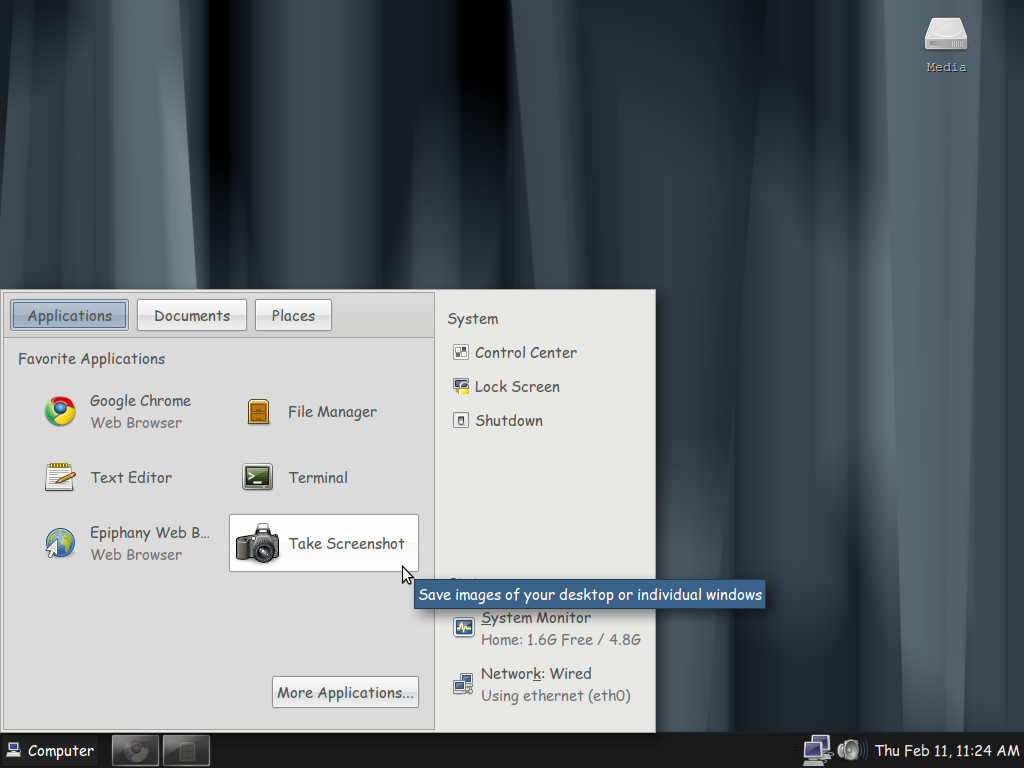This screenshot has width=1024, height=768.
Task: Click the network tray icon in panel
Action: coord(818,750)
